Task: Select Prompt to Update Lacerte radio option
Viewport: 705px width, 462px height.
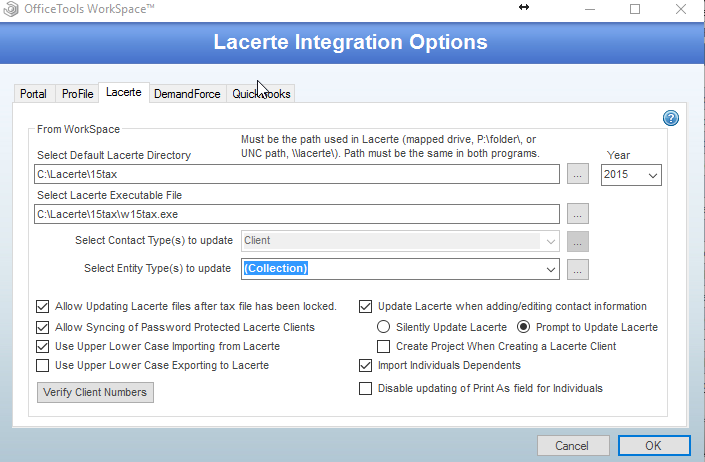Action: (523, 327)
